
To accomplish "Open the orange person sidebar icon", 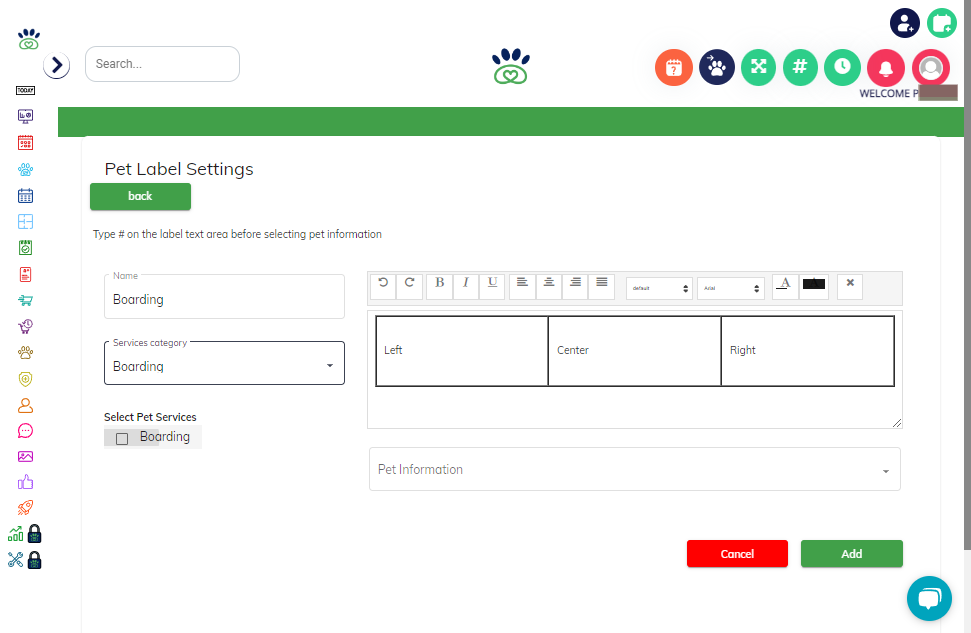I will pos(25,405).
